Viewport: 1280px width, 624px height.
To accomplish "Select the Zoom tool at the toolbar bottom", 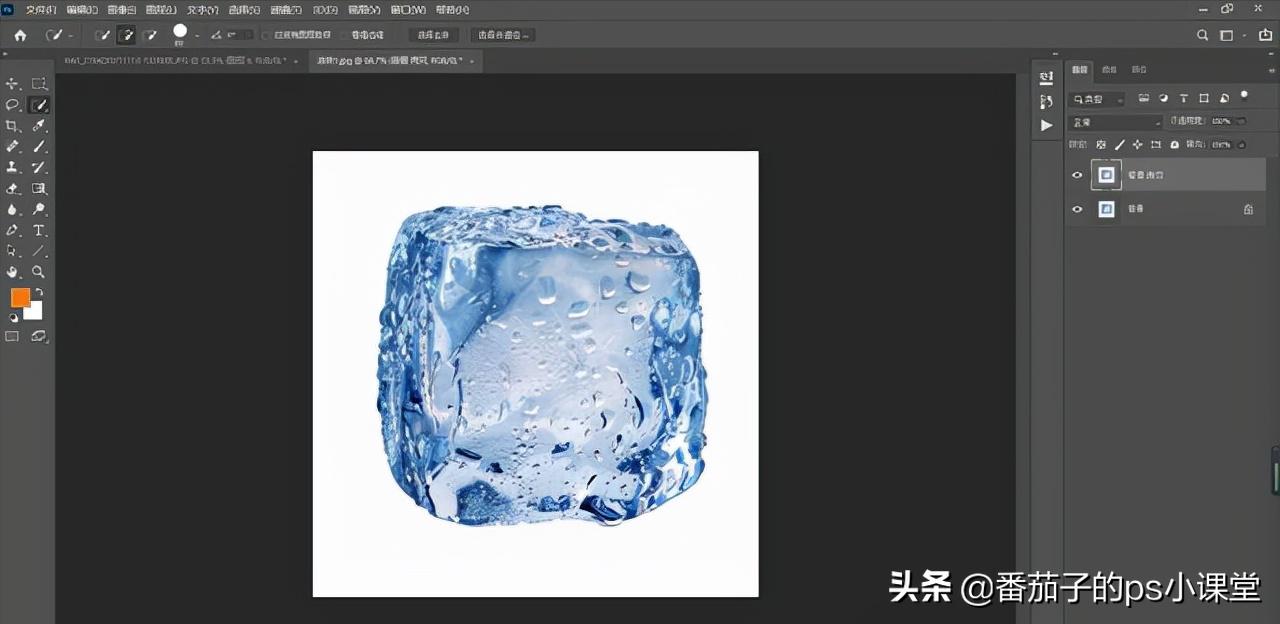I will tap(40, 272).
